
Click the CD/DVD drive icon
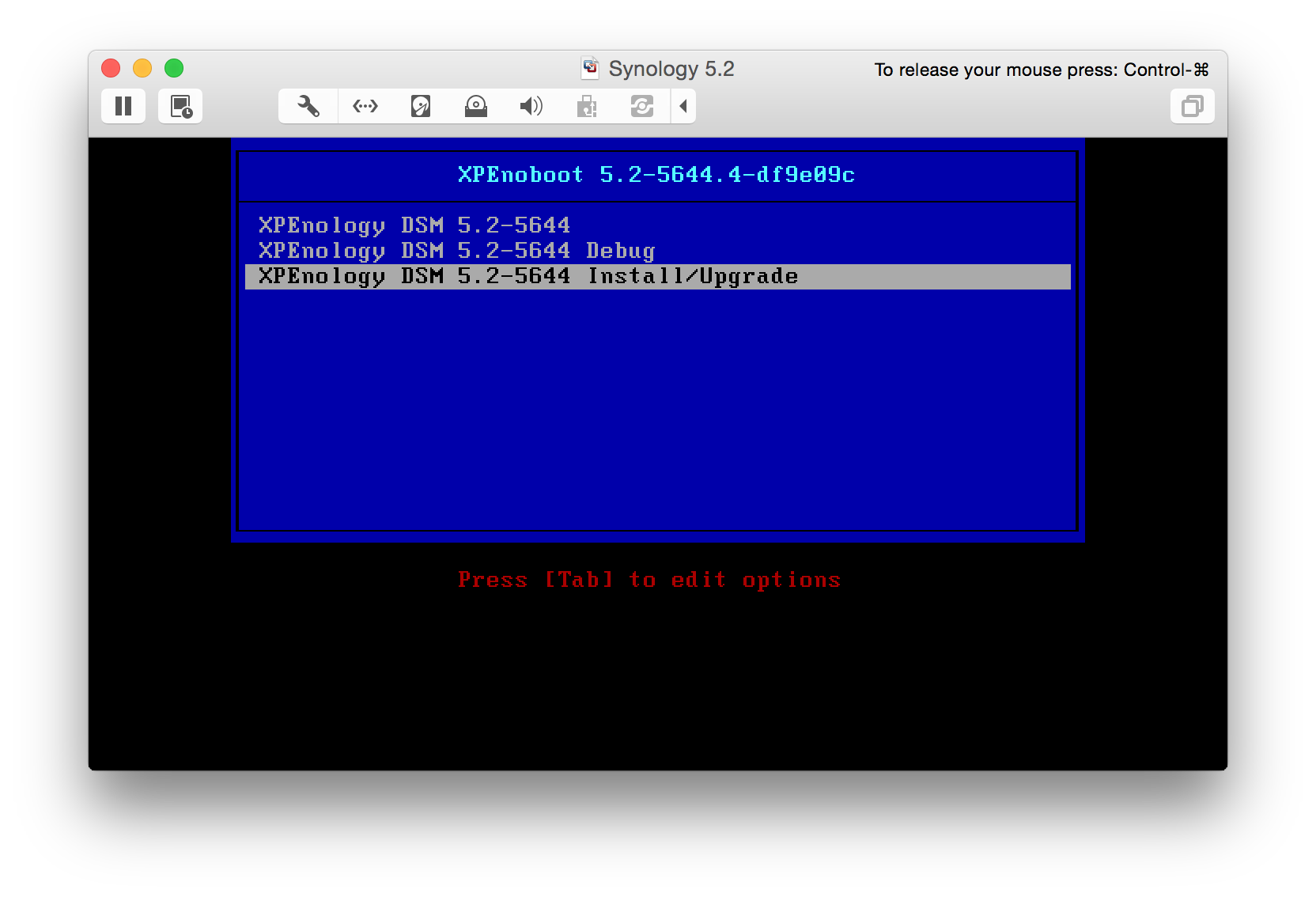[476, 106]
